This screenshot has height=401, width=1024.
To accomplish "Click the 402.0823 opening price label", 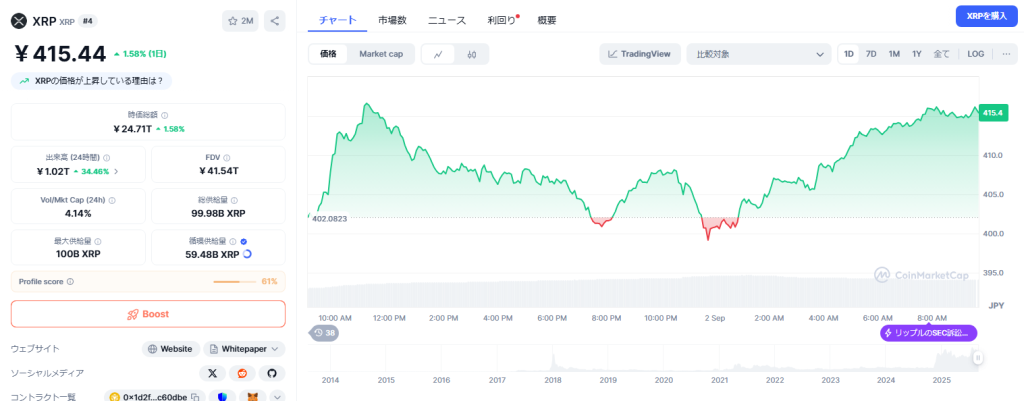I will (x=328, y=219).
